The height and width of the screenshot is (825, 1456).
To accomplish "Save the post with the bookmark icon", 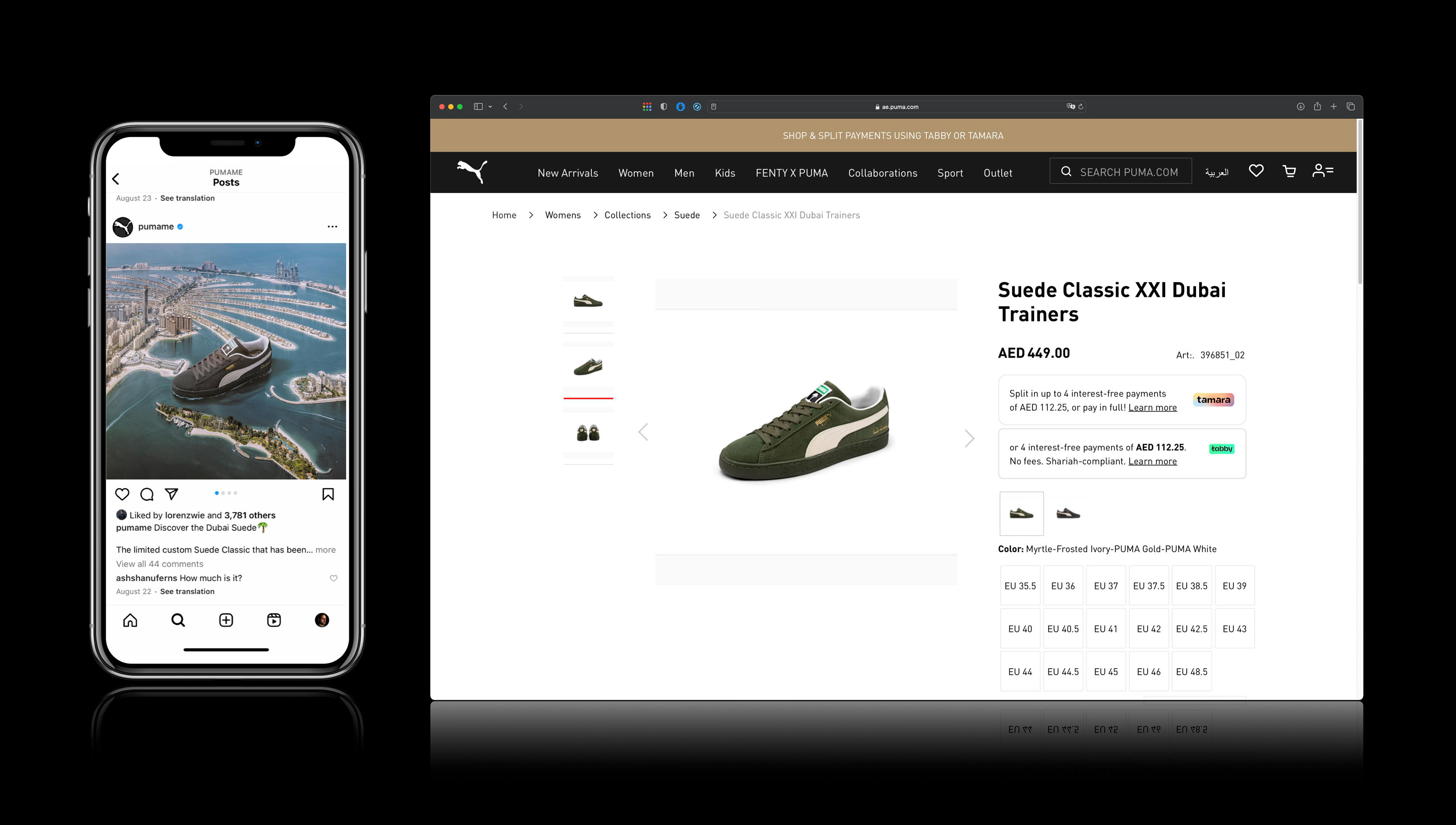I will (328, 494).
